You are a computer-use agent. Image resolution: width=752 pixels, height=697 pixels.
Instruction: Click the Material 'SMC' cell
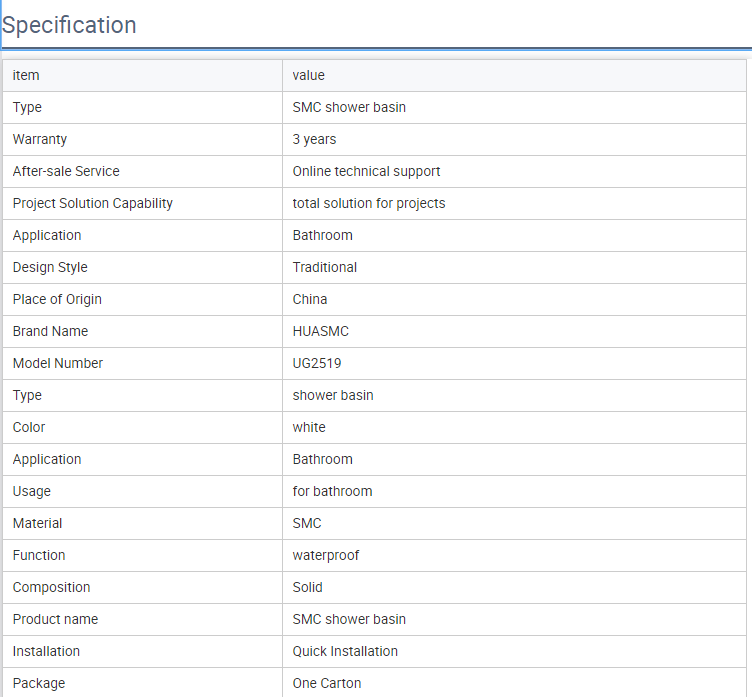(x=514, y=523)
